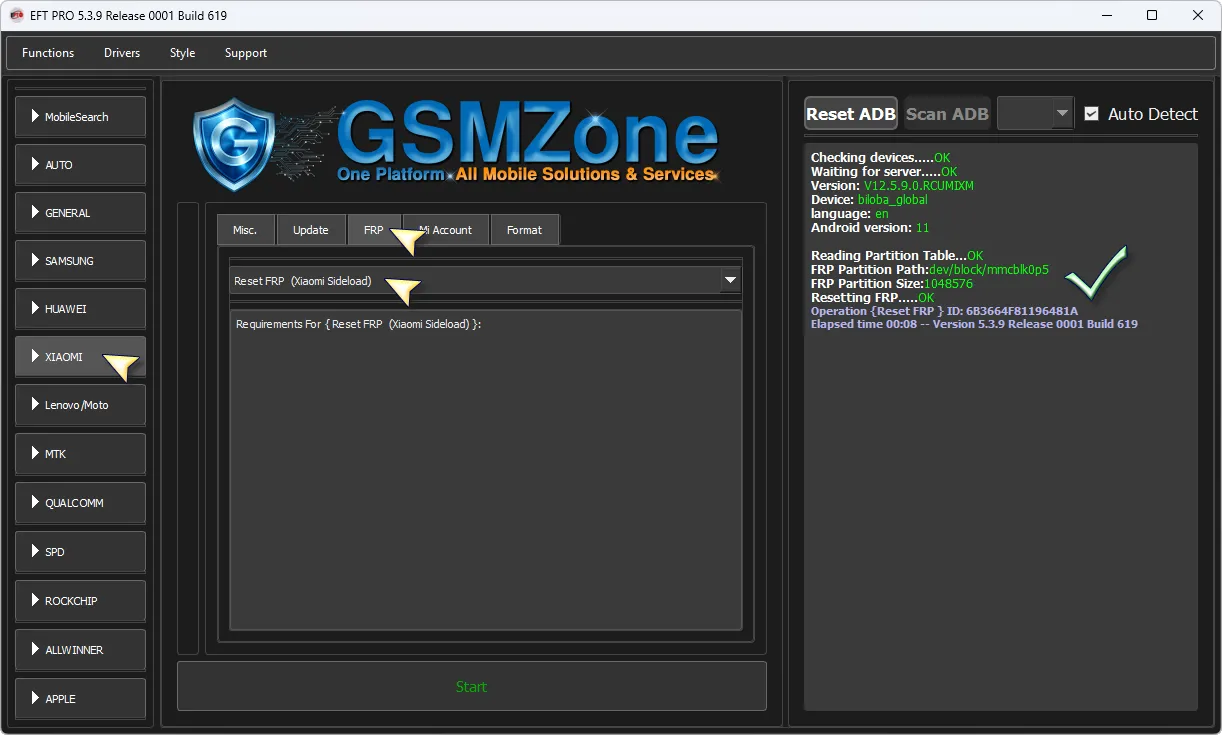Switch to the Format tab

coord(524,230)
